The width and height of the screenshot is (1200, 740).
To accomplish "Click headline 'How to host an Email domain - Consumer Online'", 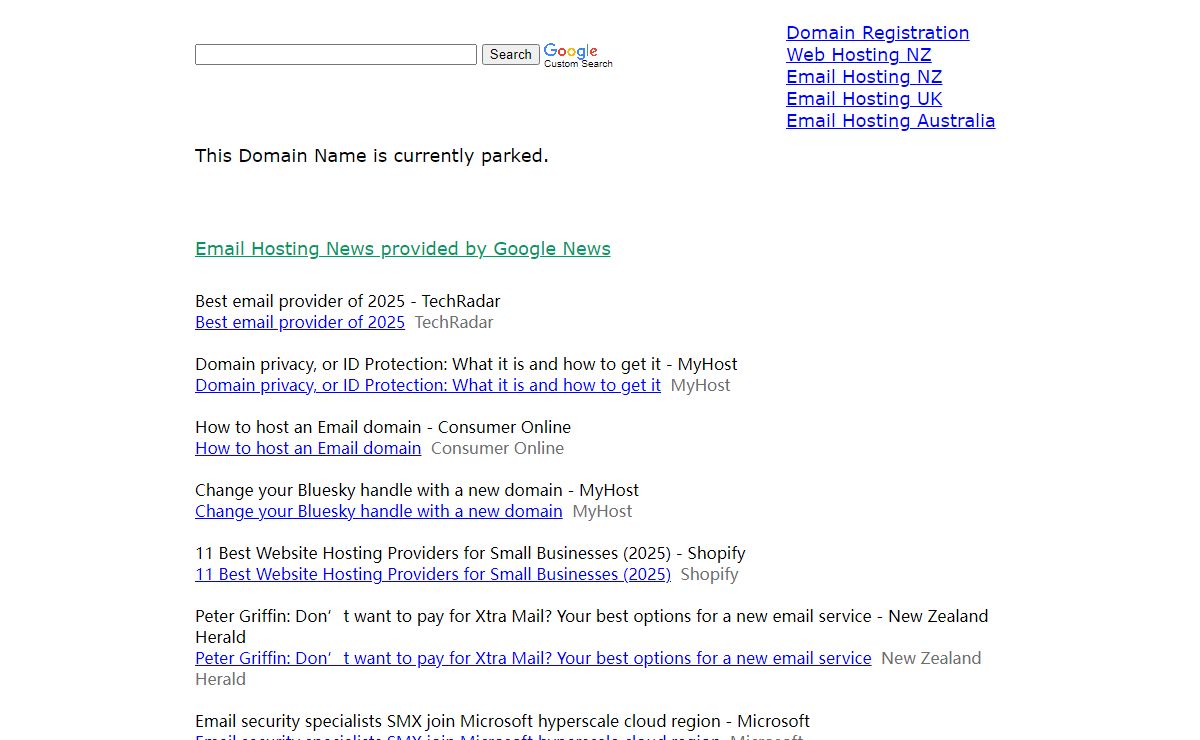I will (x=383, y=427).
